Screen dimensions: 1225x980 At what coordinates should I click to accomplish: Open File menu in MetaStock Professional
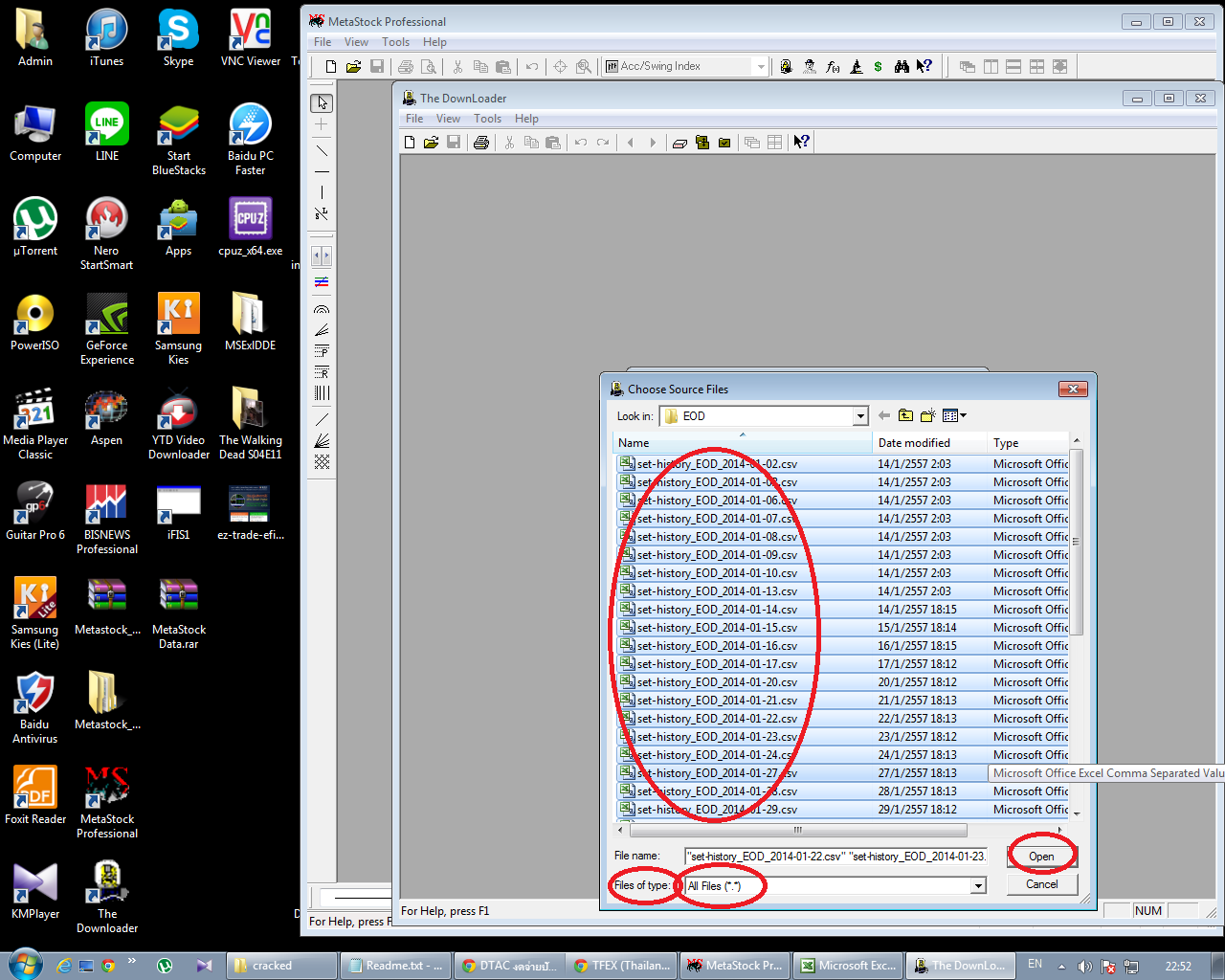point(323,42)
